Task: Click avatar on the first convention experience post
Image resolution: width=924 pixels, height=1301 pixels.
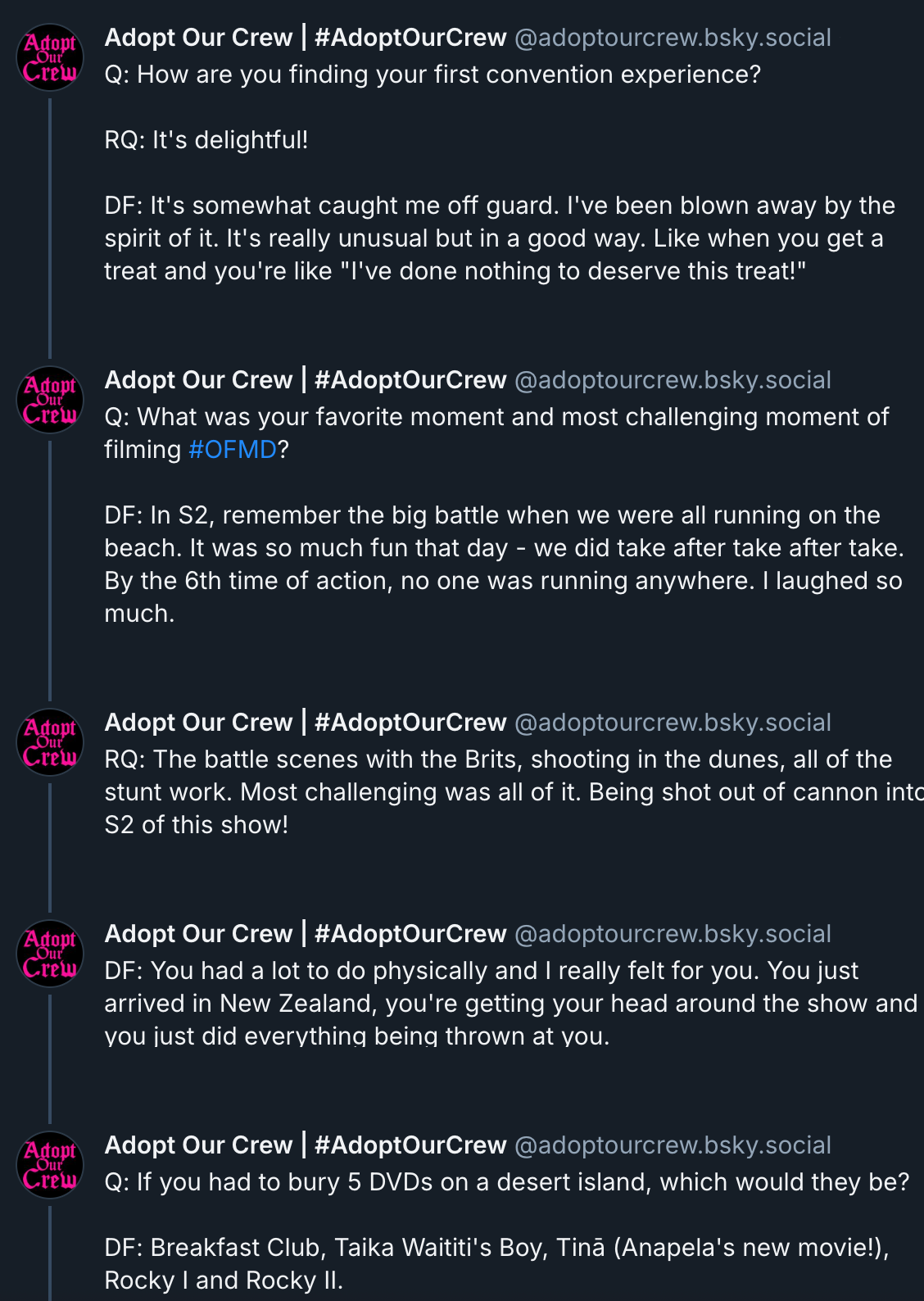Action: tap(50, 57)
